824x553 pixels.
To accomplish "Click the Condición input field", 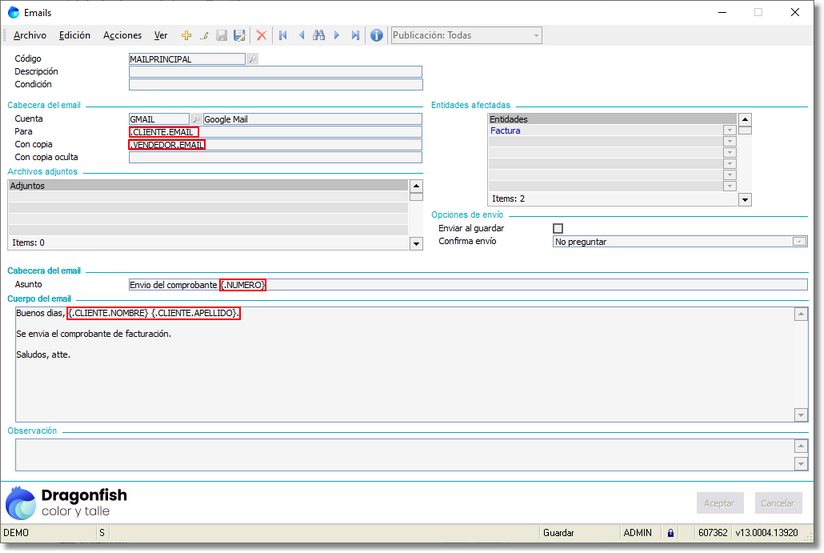I will click(x=275, y=84).
